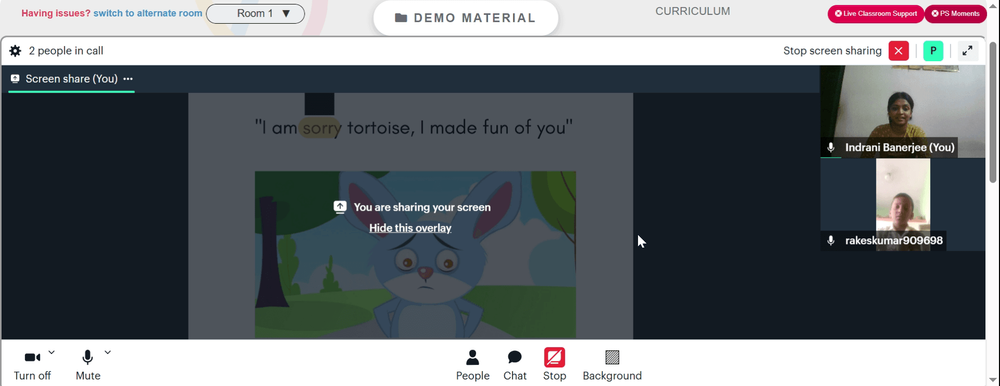Expand call to fullscreen

click(967, 51)
